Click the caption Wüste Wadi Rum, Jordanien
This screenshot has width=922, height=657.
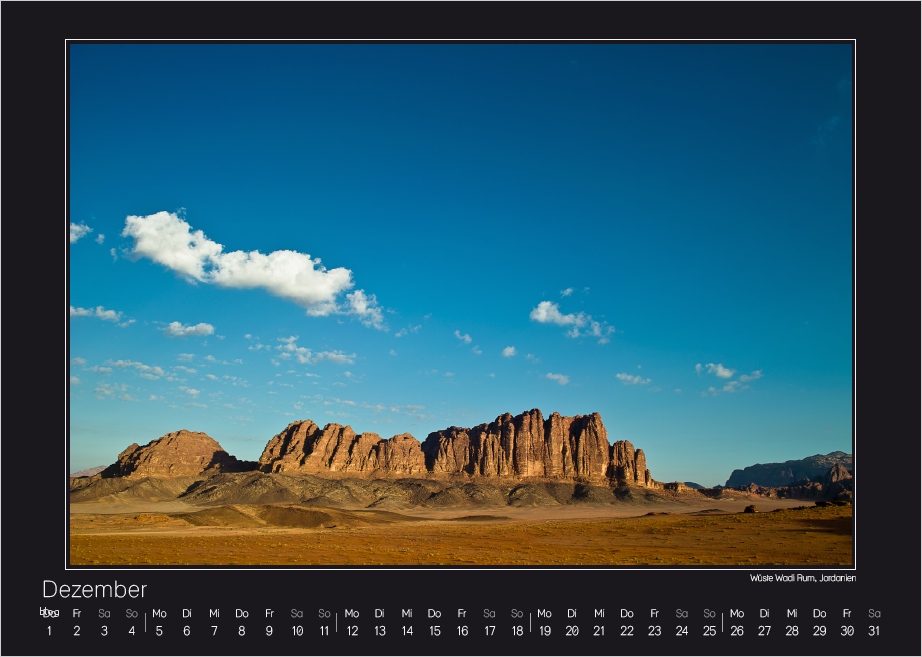[x=802, y=578]
